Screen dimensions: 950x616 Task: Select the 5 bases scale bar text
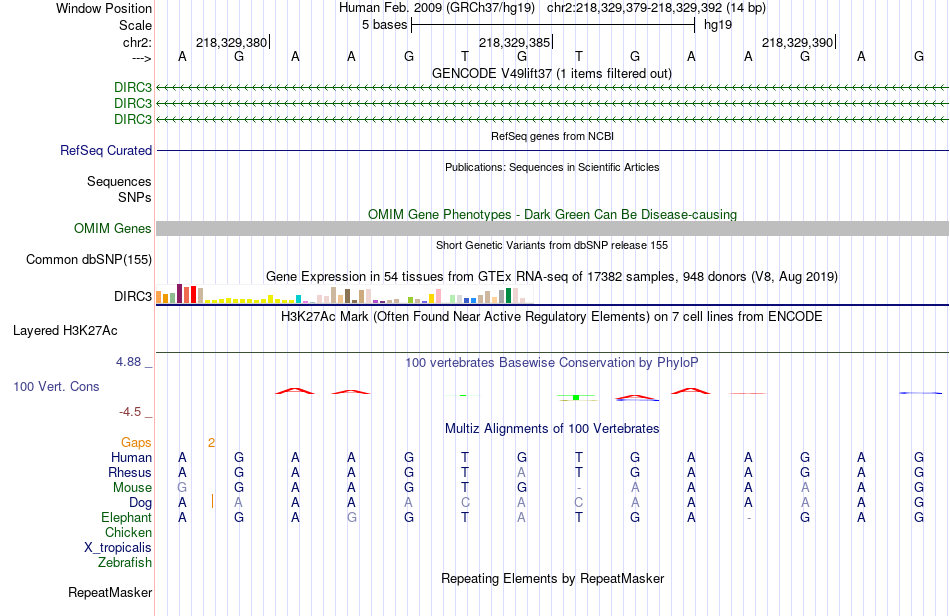pyautogui.click(x=384, y=25)
